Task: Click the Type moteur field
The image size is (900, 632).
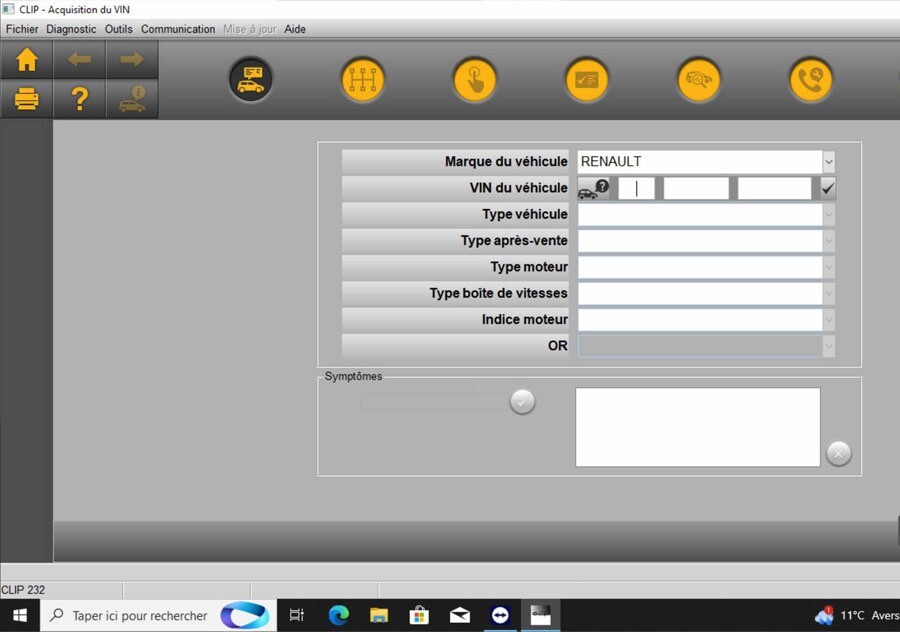Action: pos(700,267)
